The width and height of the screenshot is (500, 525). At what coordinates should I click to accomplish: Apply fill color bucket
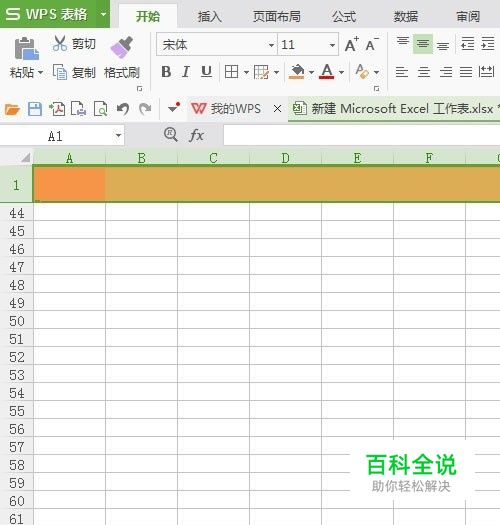tap(297, 72)
